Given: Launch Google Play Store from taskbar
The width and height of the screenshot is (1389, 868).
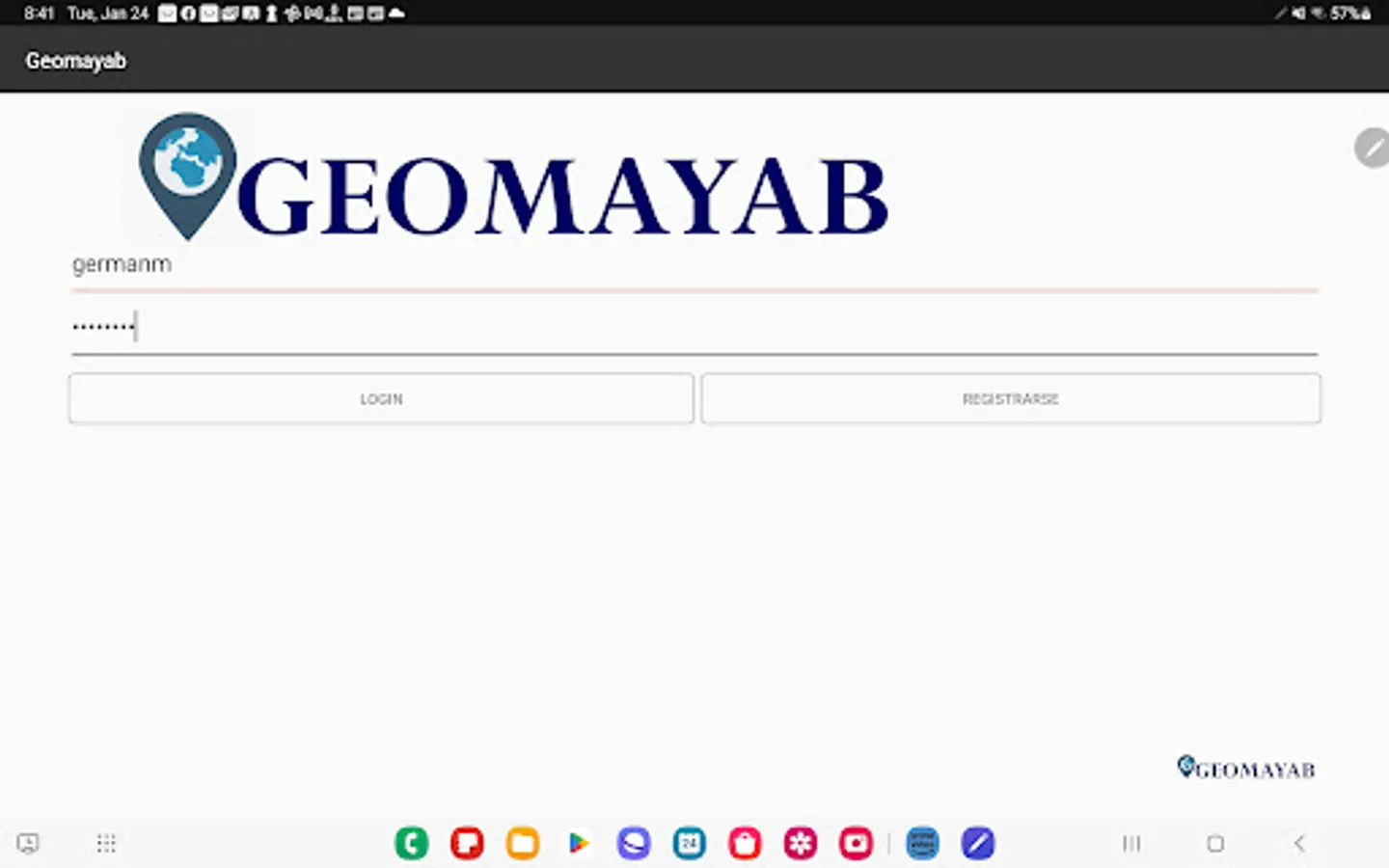Looking at the screenshot, I should pyautogui.click(x=579, y=844).
